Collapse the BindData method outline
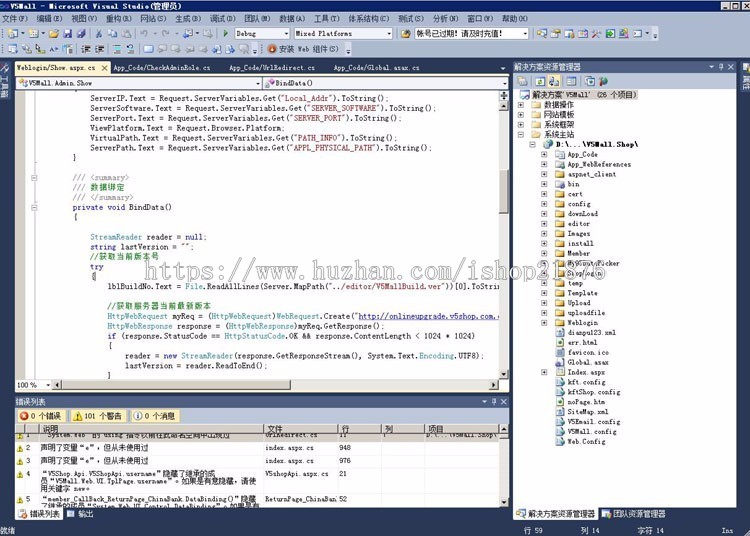 pyautogui.click(x=34, y=208)
